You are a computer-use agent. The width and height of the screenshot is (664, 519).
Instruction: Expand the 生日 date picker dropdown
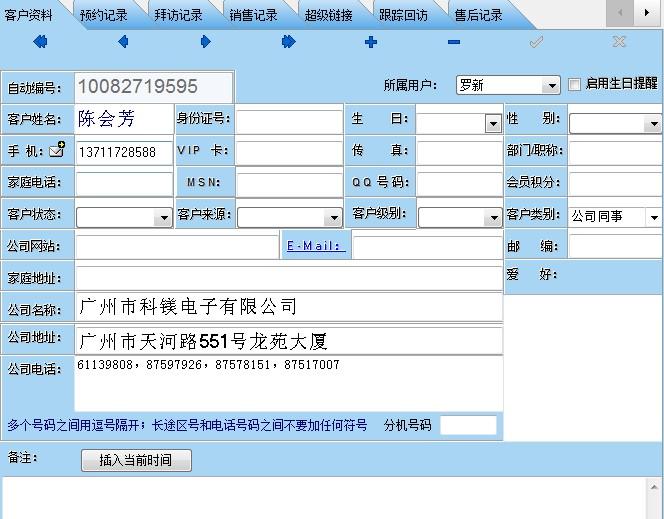pos(492,124)
